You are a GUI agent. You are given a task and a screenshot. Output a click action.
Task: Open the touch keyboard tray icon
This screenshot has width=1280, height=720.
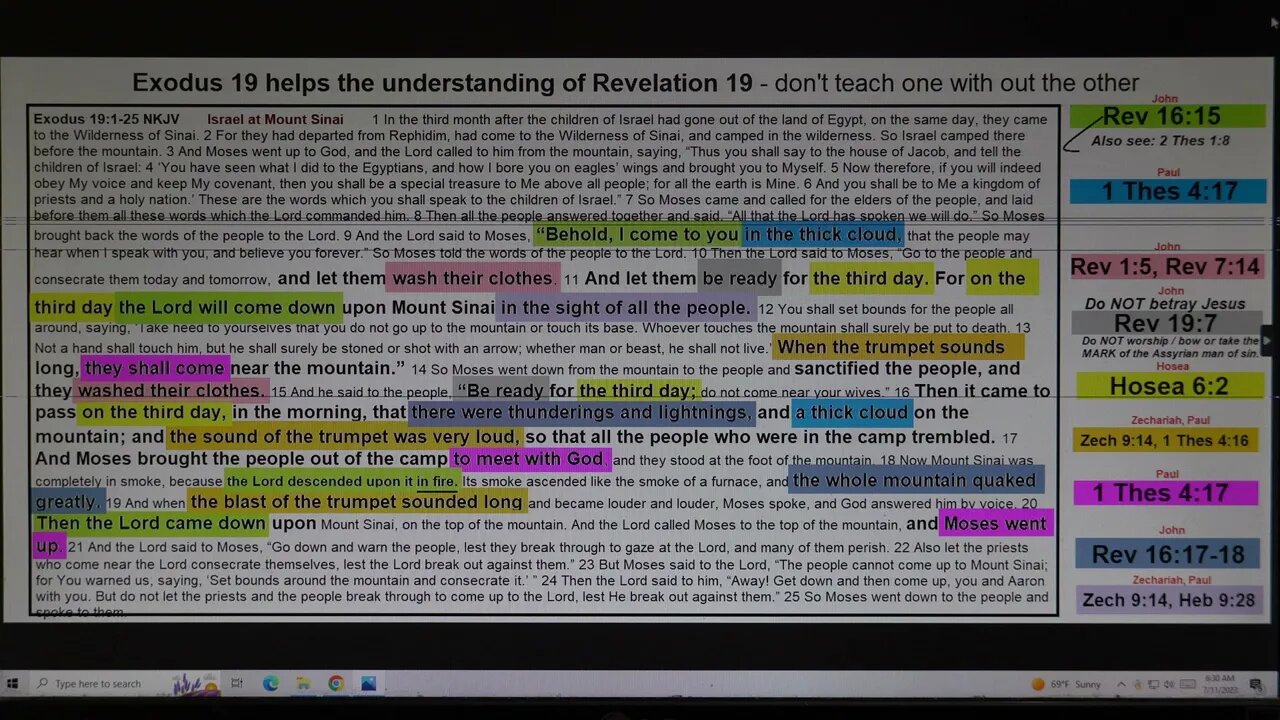point(1187,685)
